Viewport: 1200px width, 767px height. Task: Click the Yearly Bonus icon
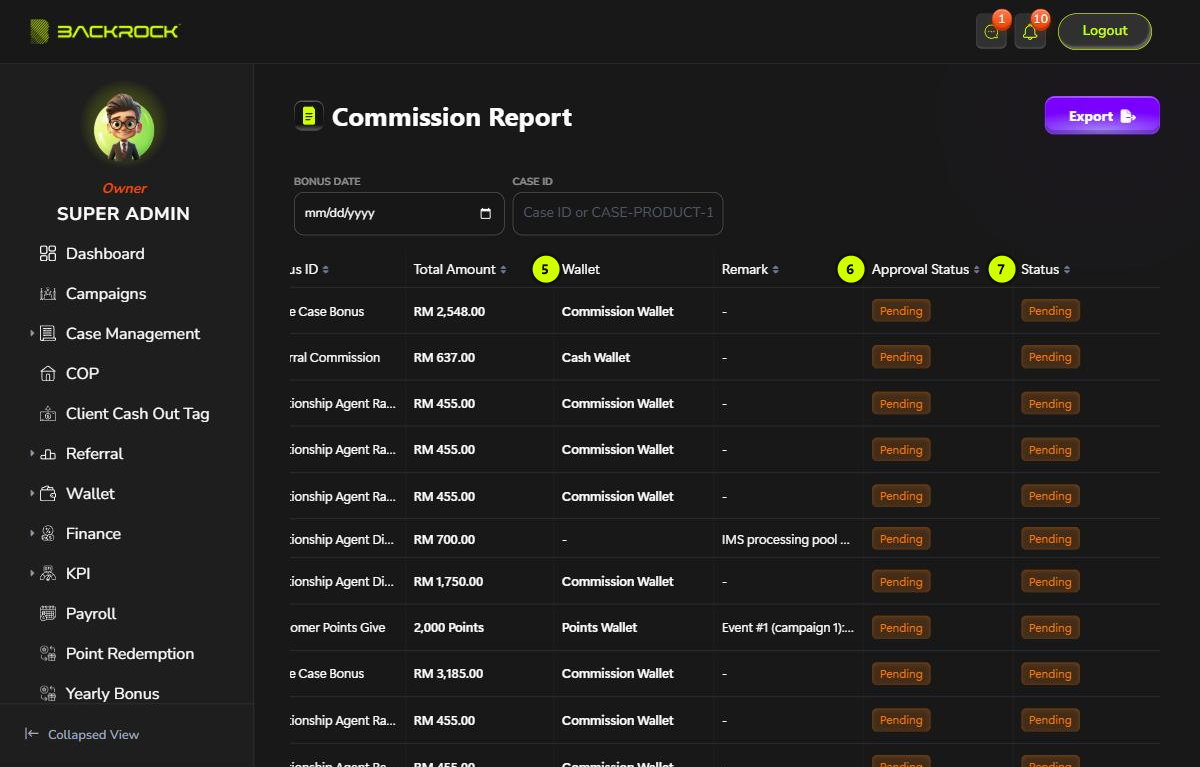click(47, 693)
